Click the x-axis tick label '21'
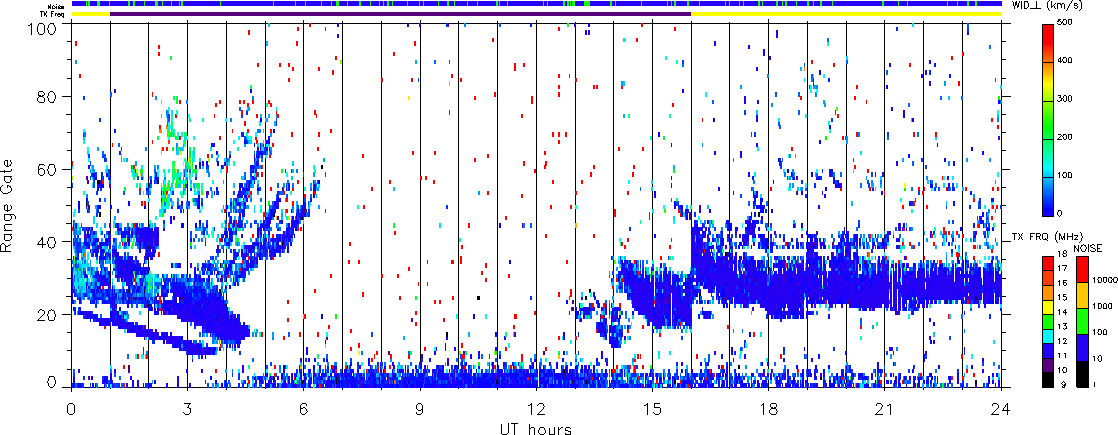Image resolution: width=1118 pixels, height=435 pixels. coord(885,409)
